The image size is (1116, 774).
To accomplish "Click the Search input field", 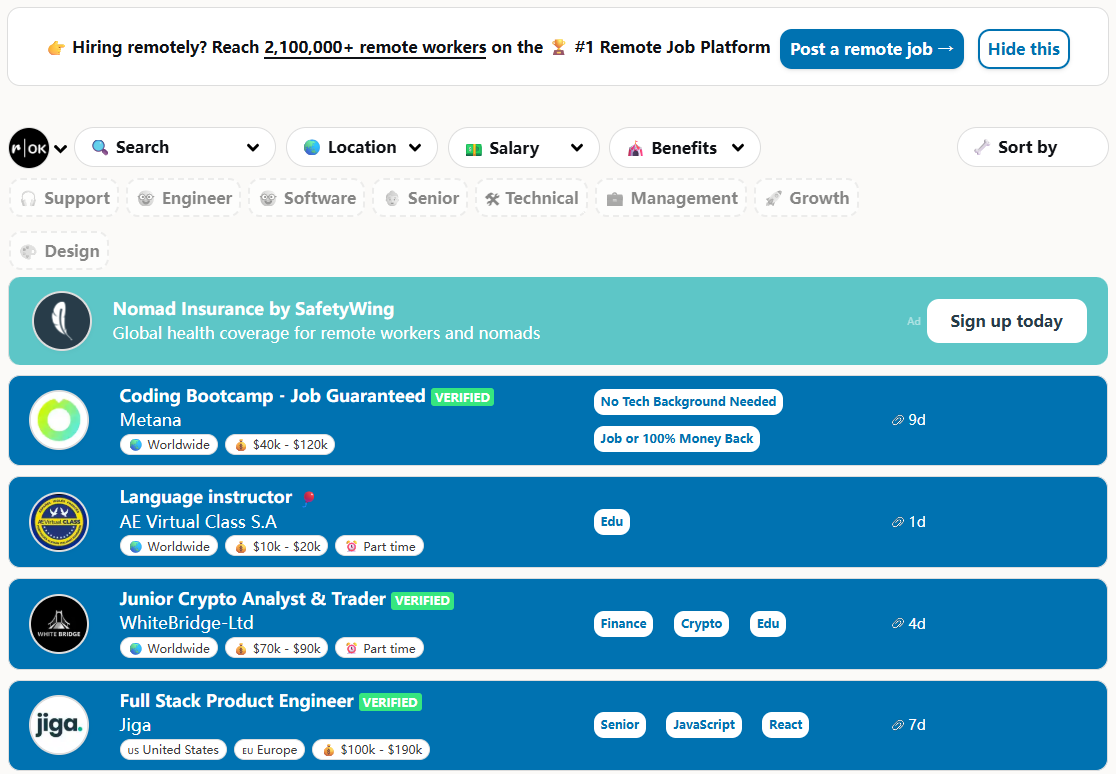I will pos(175,147).
